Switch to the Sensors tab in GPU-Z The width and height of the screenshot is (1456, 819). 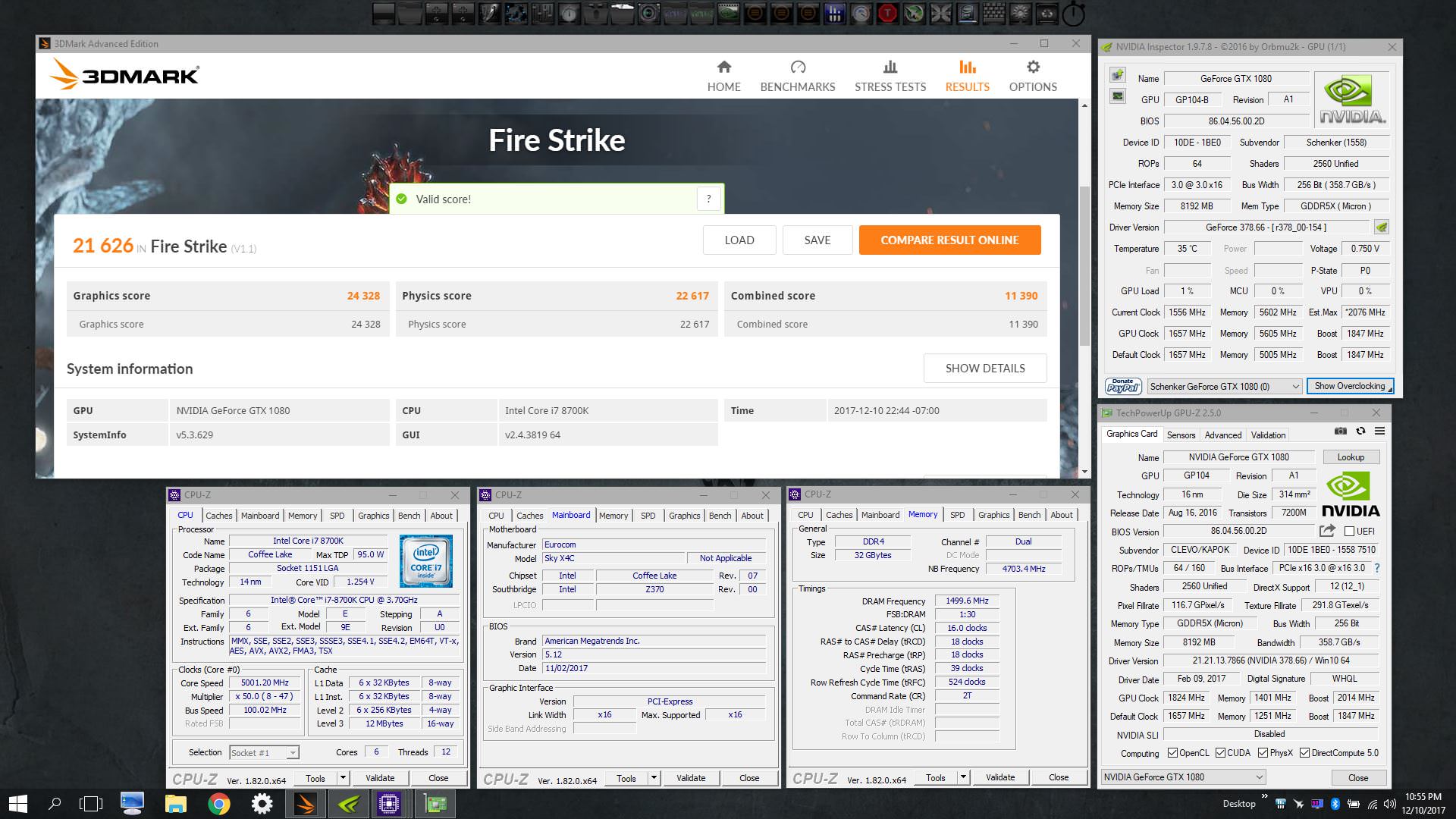click(1181, 435)
